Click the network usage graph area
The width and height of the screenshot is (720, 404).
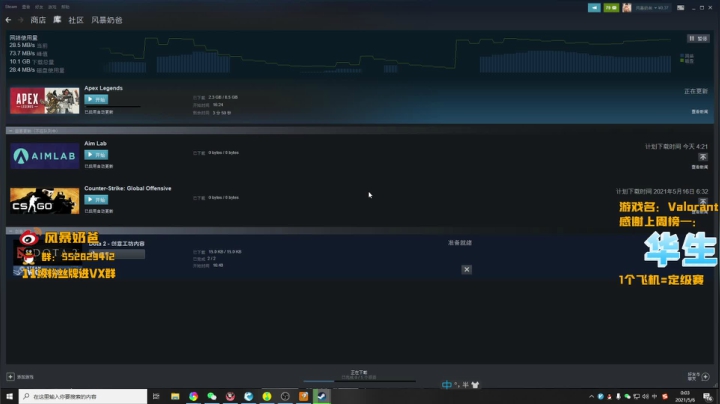click(x=386, y=55)
